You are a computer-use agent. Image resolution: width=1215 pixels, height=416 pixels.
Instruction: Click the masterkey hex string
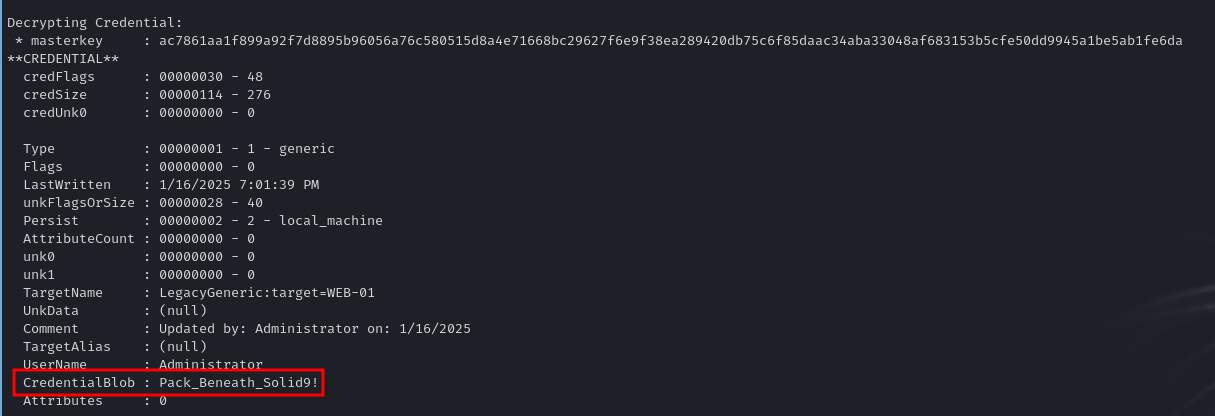(670, 40)
